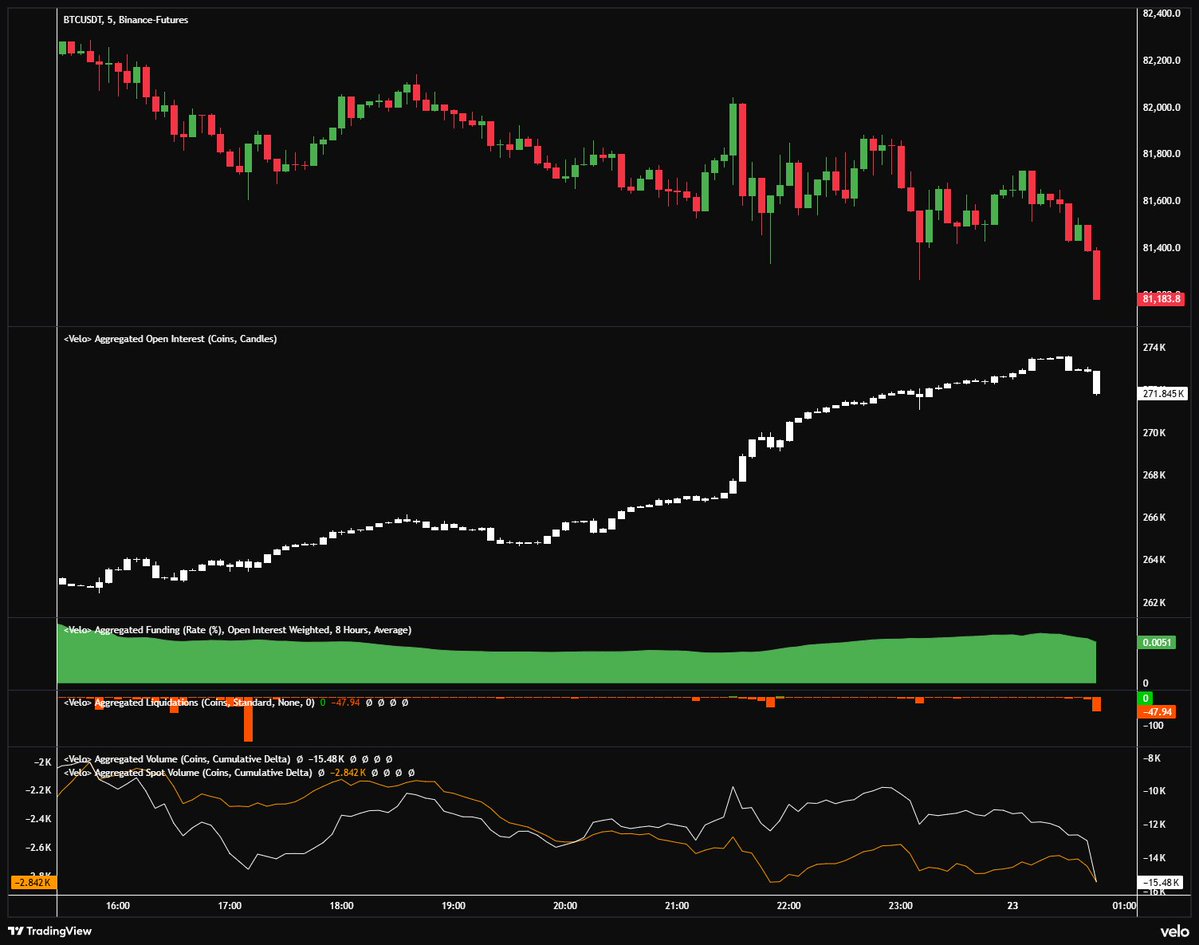
Task: Click the -2.4K spot delta axis label
Action: 38,819
